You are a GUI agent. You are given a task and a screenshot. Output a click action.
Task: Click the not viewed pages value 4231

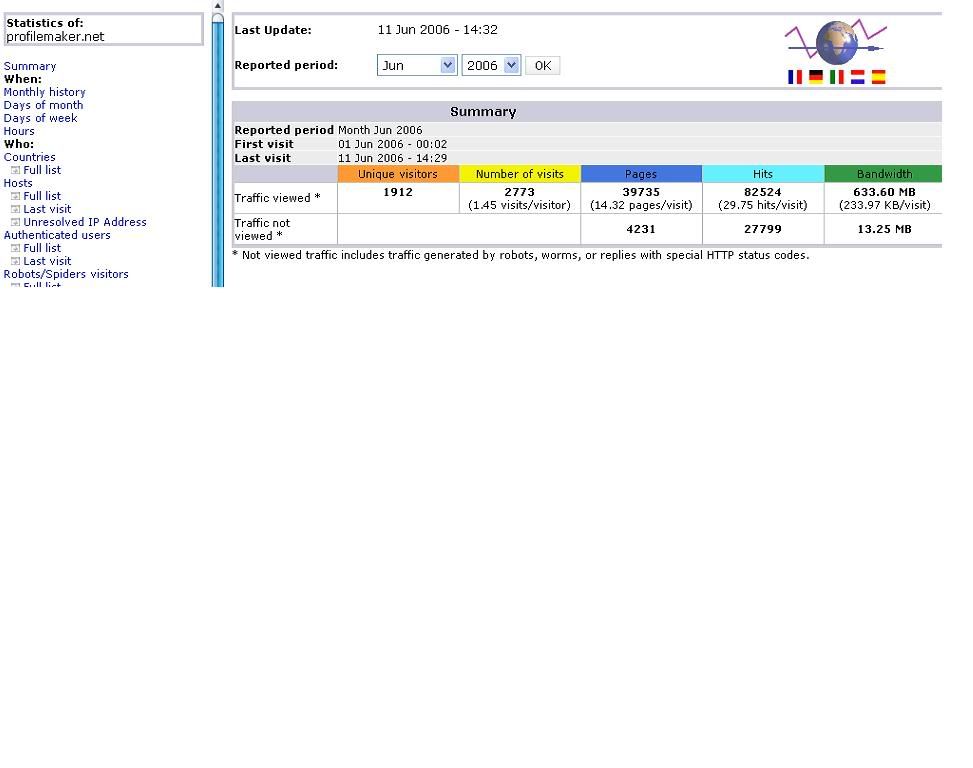[x=641, y=229]
